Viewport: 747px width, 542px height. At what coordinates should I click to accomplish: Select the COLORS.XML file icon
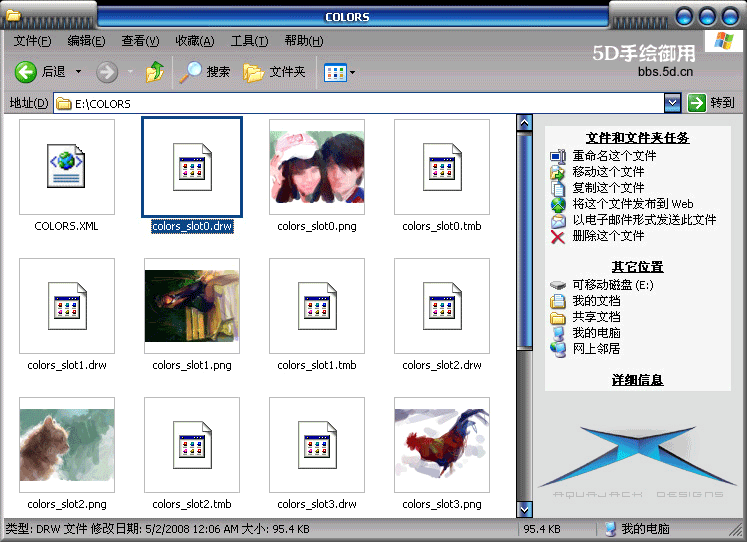point(67,167)
